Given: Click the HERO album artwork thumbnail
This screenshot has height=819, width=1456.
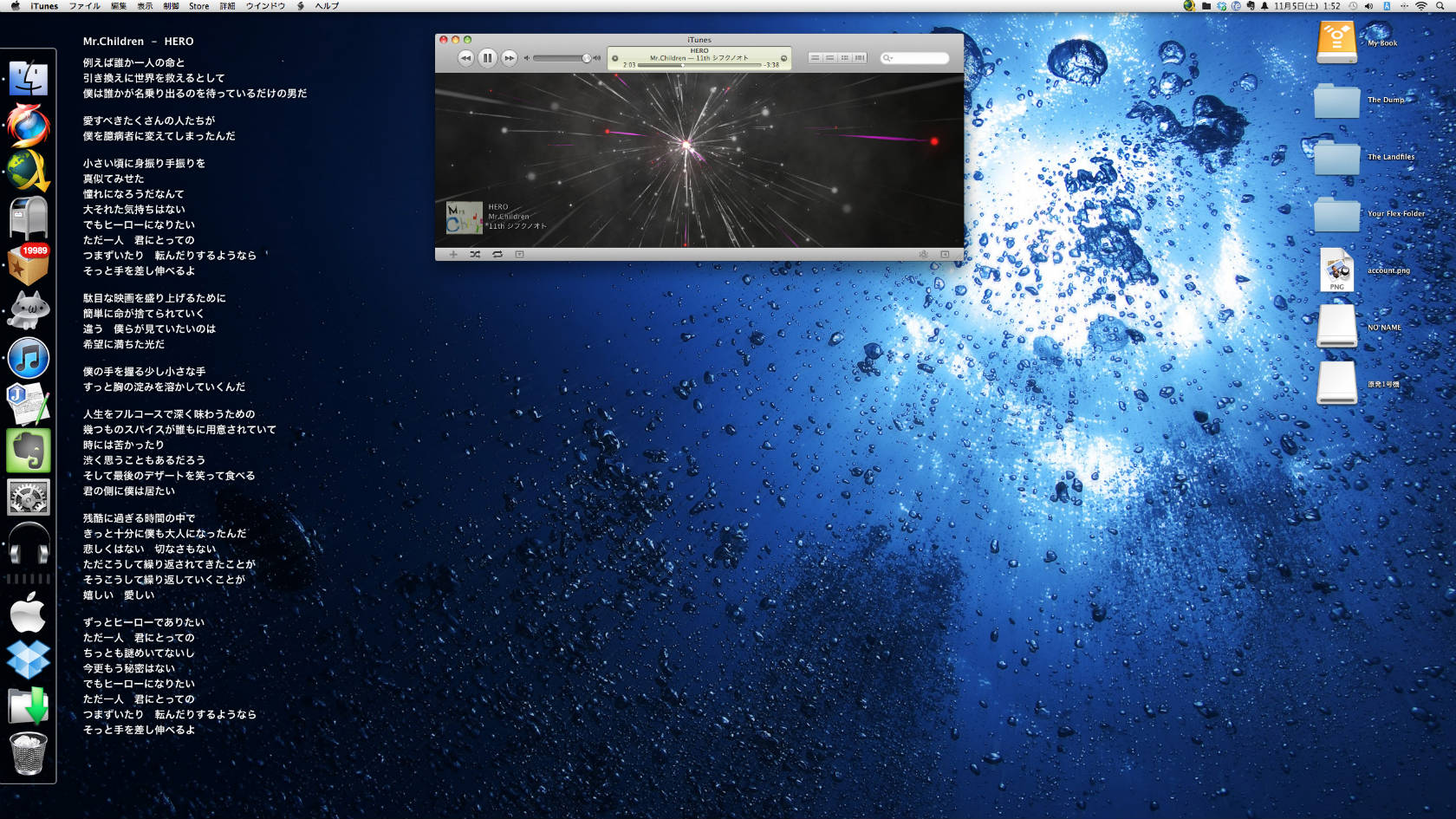Looking at the screenshot, I should [464, 218].
